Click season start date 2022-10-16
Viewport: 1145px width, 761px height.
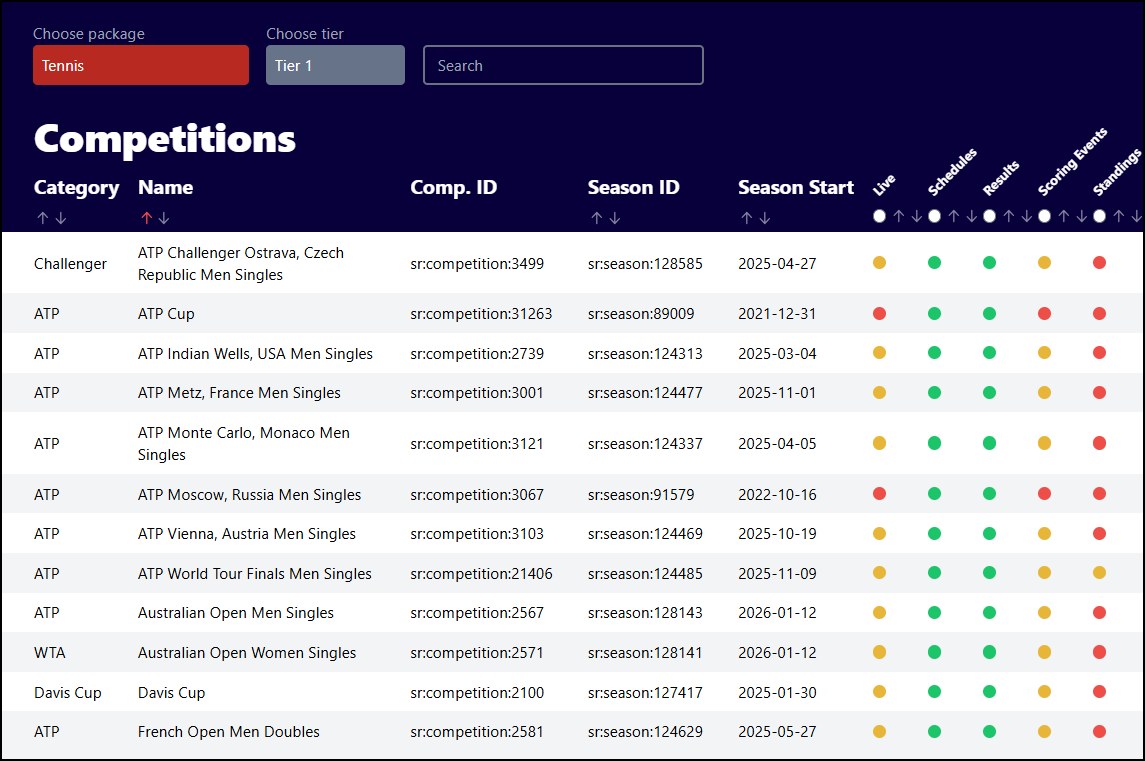coord(777,494)
